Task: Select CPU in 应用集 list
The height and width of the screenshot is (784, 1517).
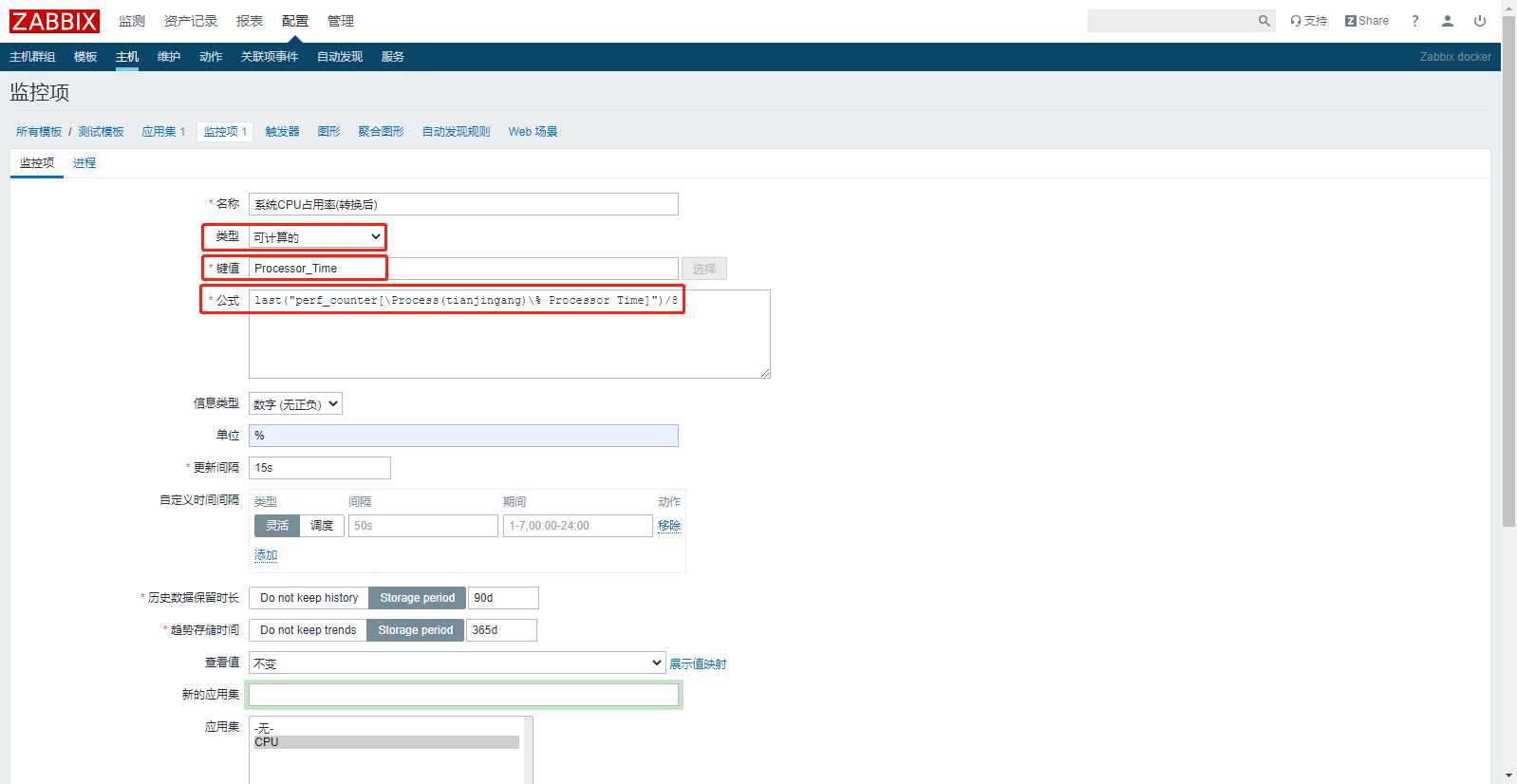Action: [x=386, y=742]
